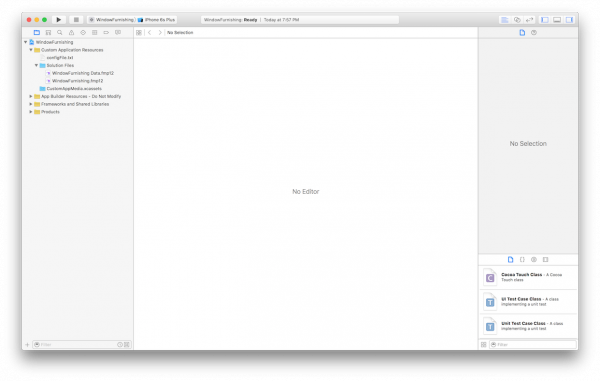Click the WindowFurnishing: Ready activity status

point(230,20)
